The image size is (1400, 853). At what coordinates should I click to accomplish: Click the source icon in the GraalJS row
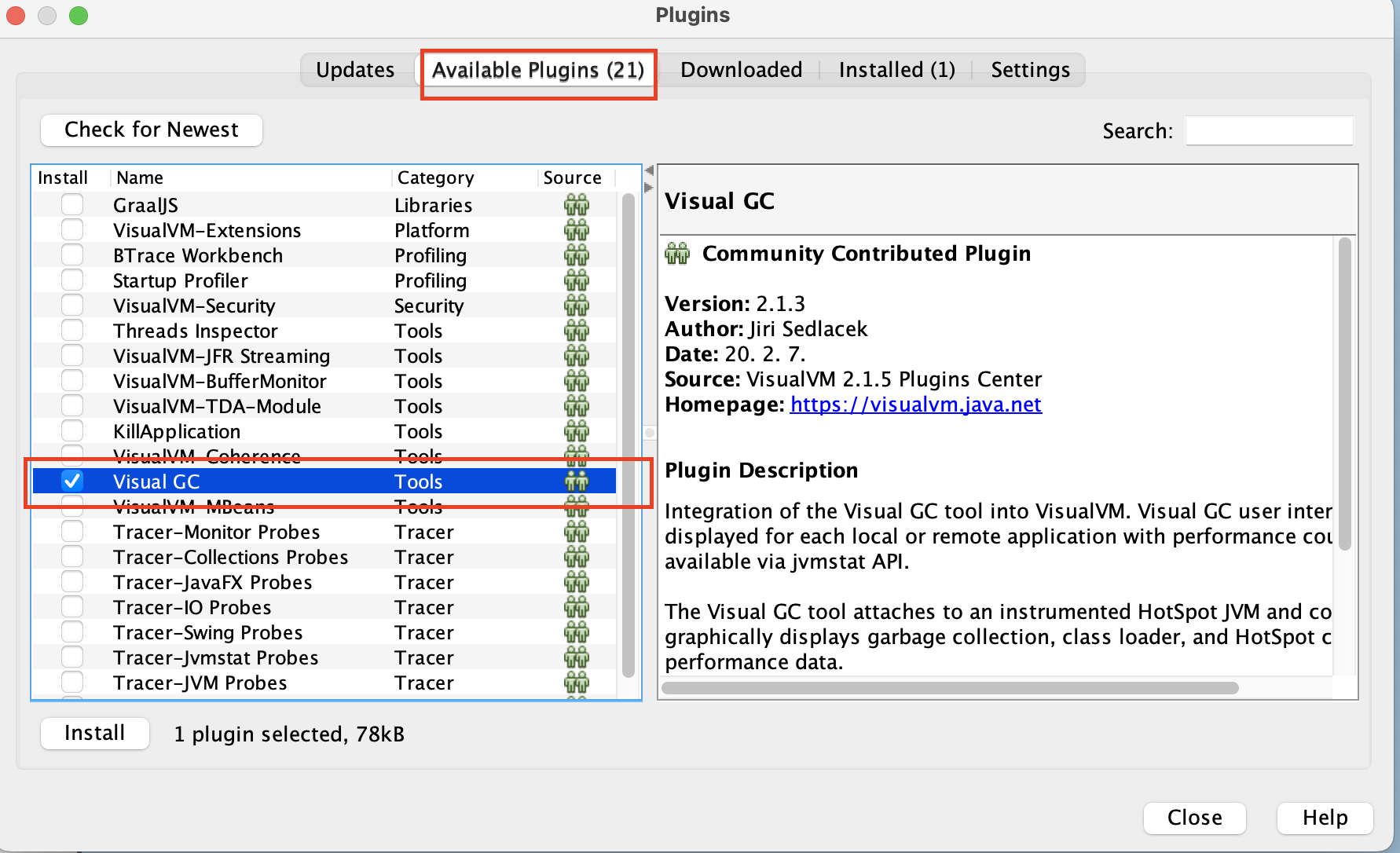pyautogui.click(x=576, y=205)
